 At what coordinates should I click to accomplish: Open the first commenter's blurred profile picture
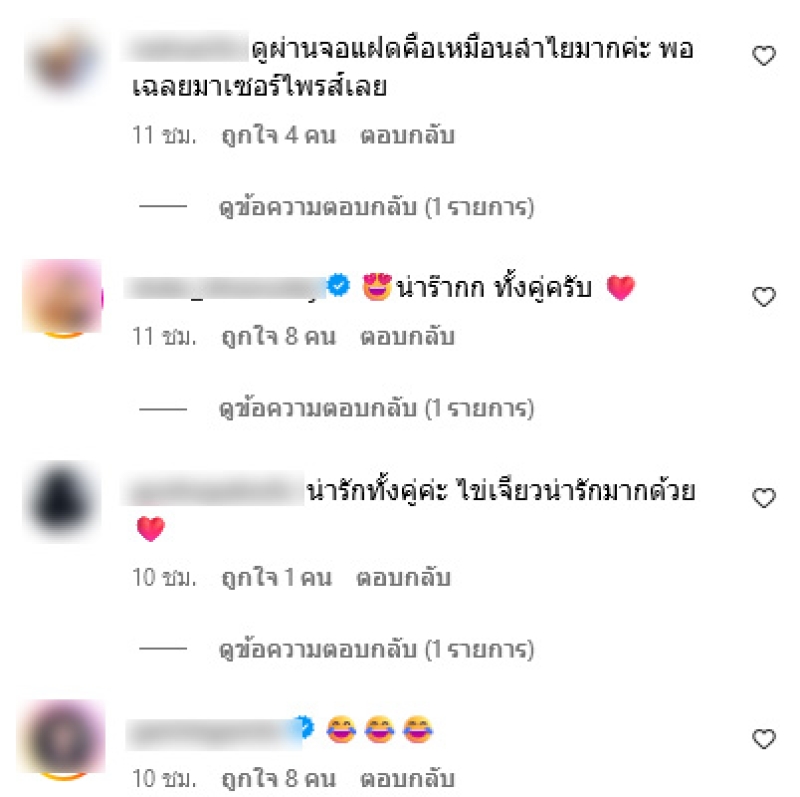pyautogui.click(x=63, y=60)
